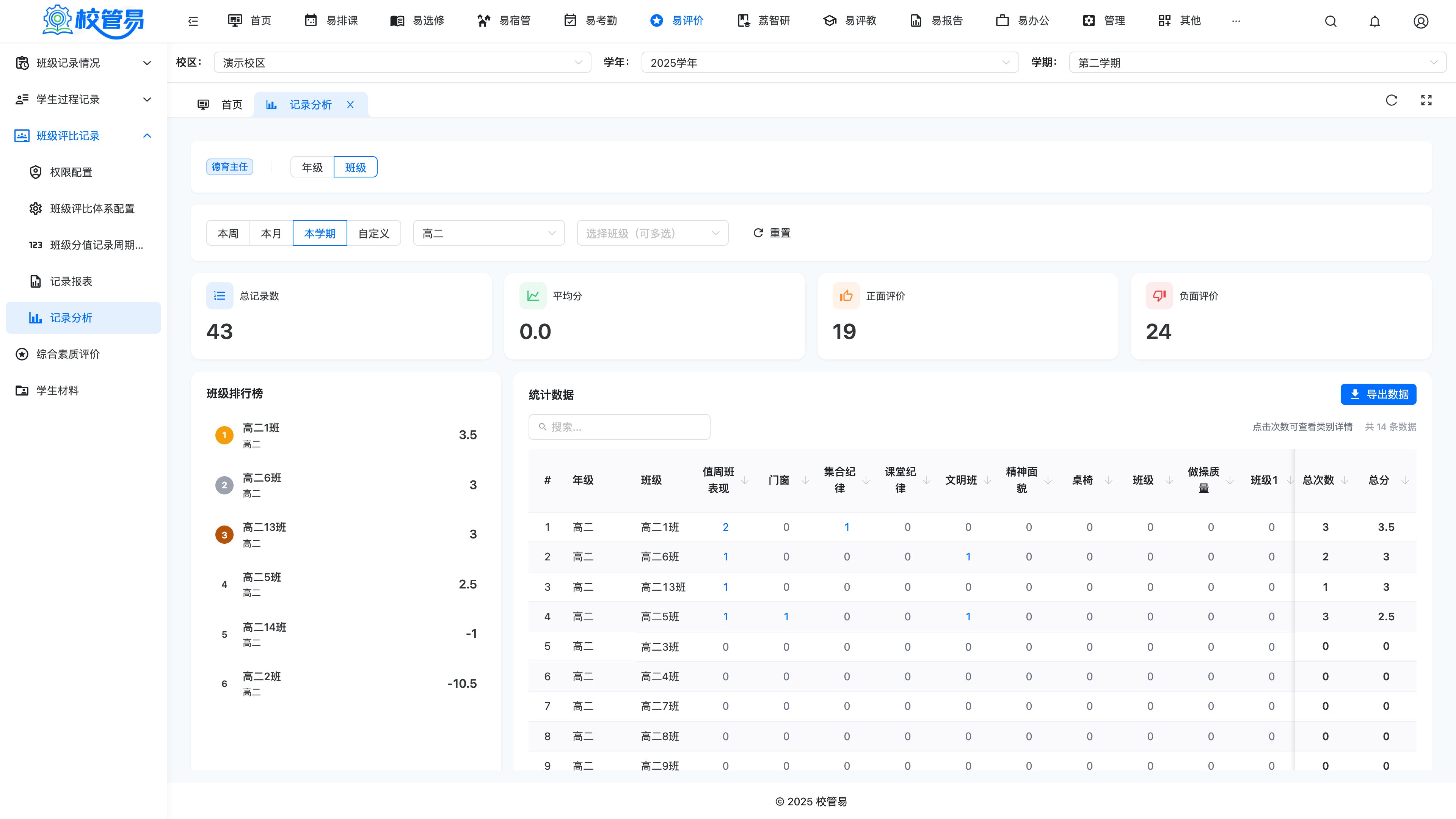This screenshot has width=1456, height=819.
Task: Switch view to 年级
Action: click(x=312, y=167)
